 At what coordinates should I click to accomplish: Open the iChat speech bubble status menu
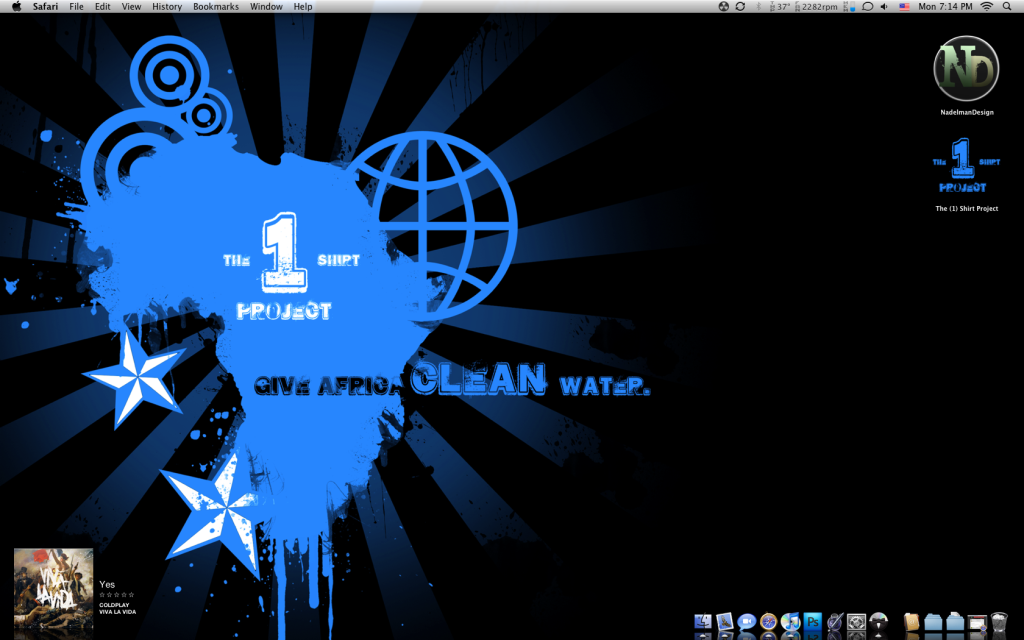click(867, 7)
